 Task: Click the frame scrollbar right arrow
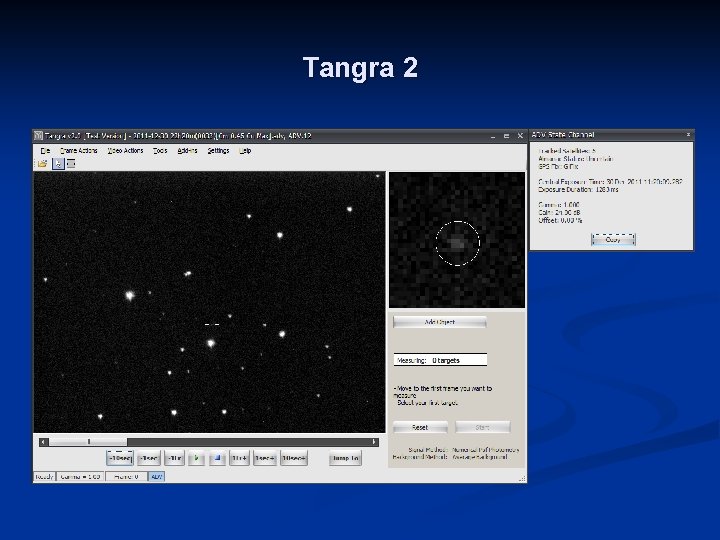(x=374, y=442)
